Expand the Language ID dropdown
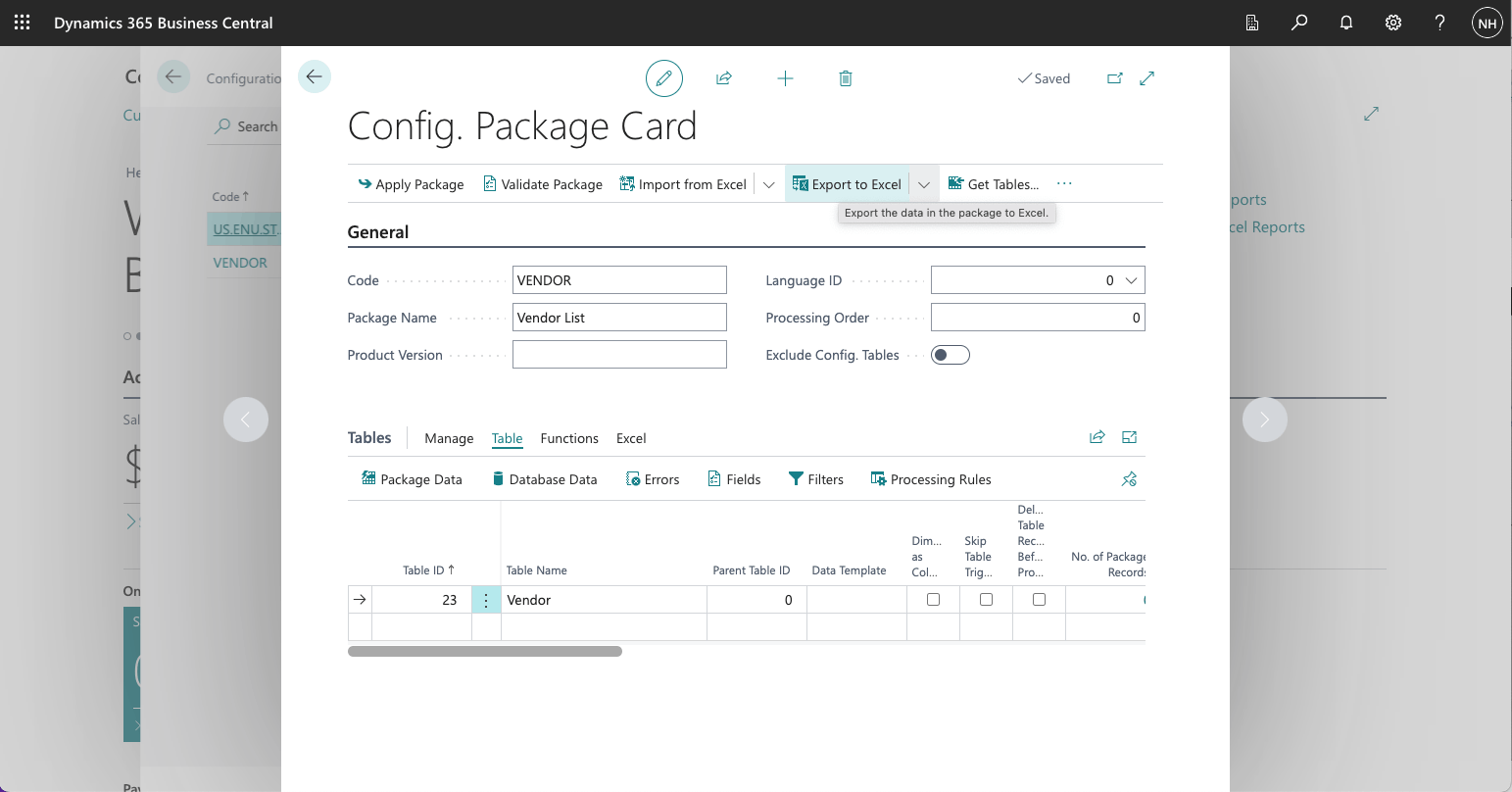The width and height of the screenshot is (1512, 792). [1131, 280]
